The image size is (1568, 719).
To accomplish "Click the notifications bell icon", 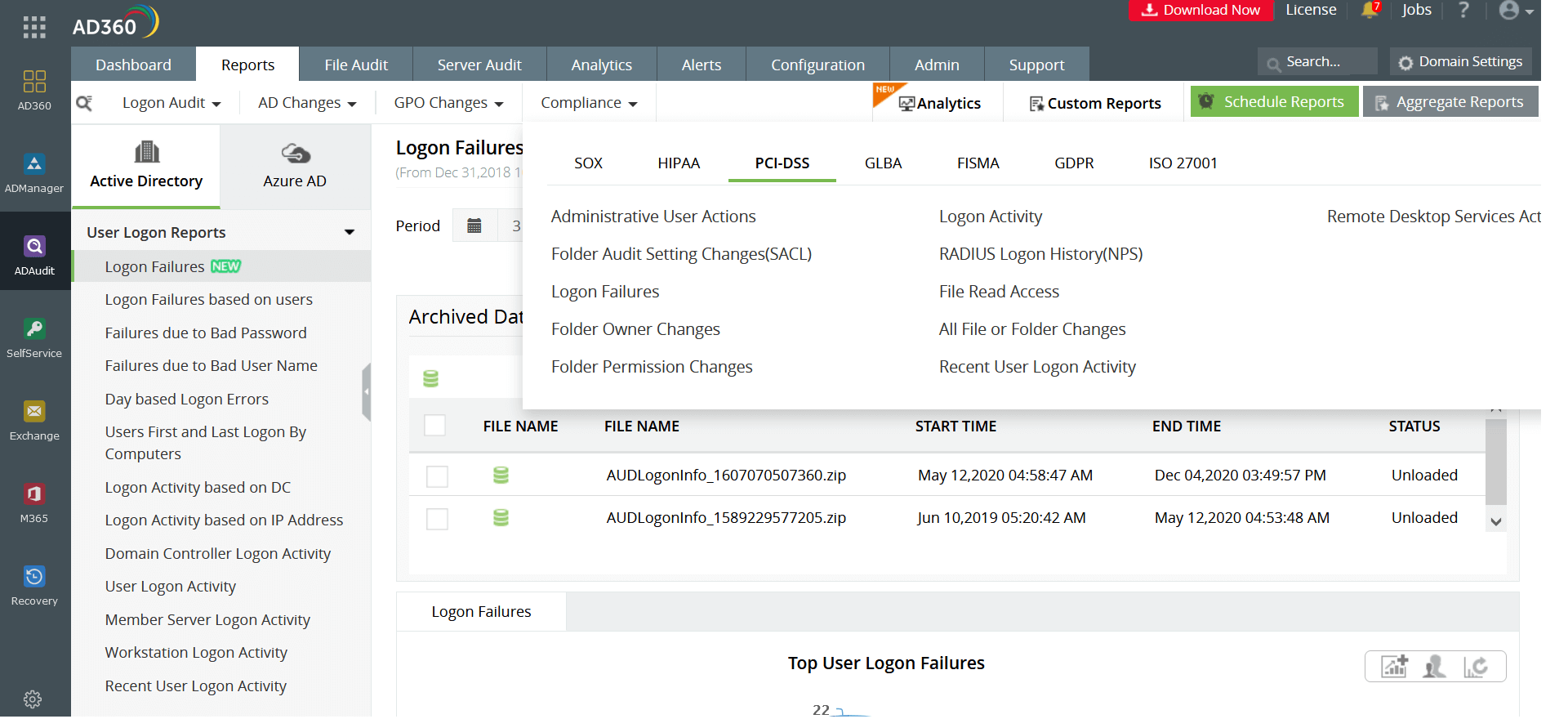I will pos(1370,10).
